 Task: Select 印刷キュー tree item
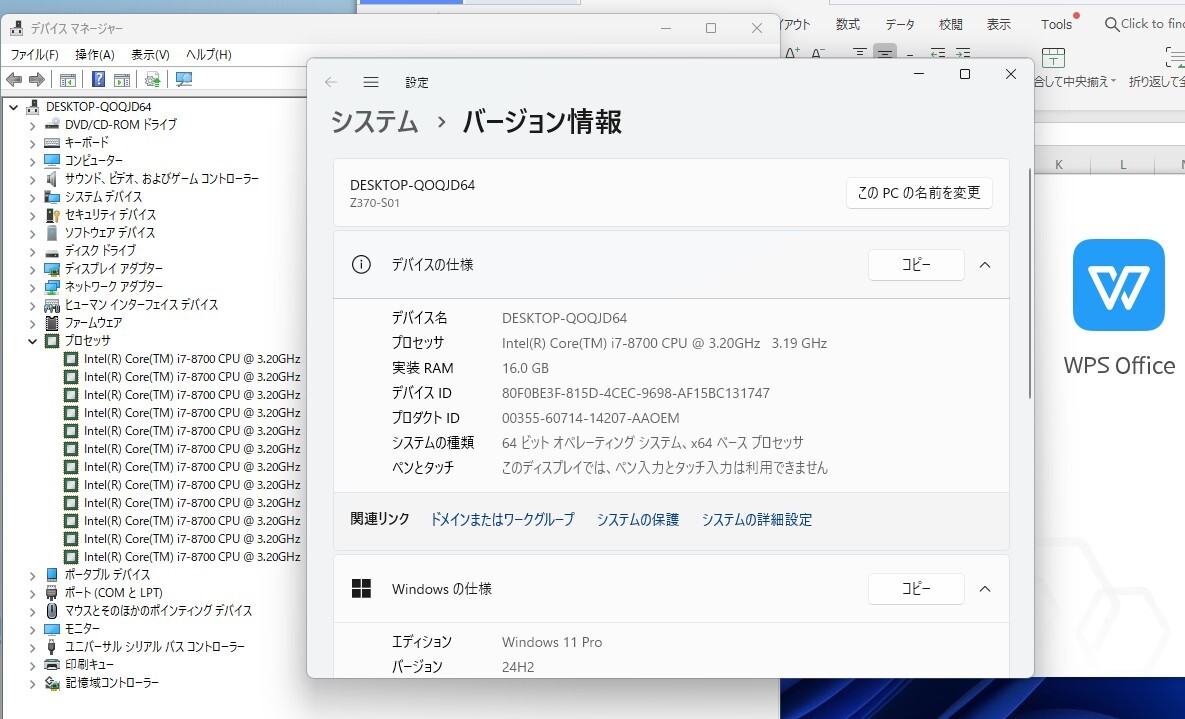(x=89, y=665)
